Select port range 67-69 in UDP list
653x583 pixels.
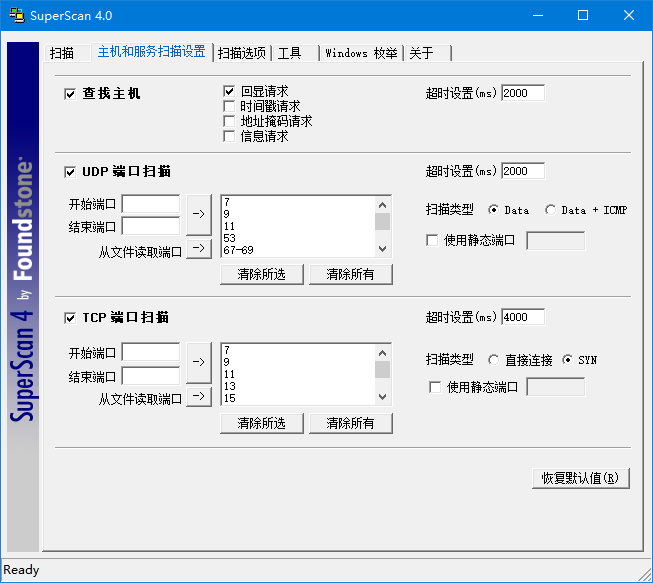(298, 250)
